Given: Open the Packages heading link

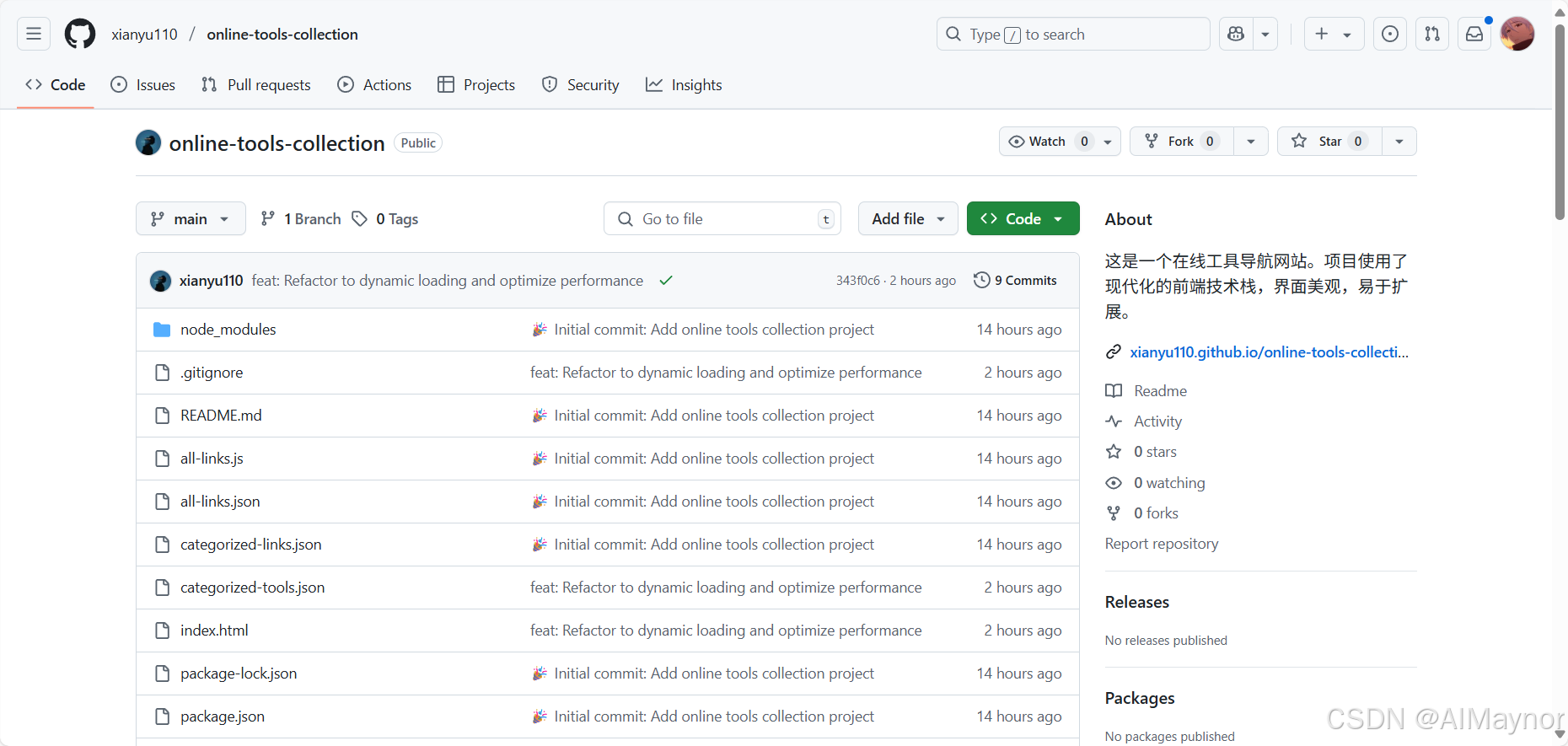Looking at the screenshot, I should pyautogui.click(x=1140, y=698).
